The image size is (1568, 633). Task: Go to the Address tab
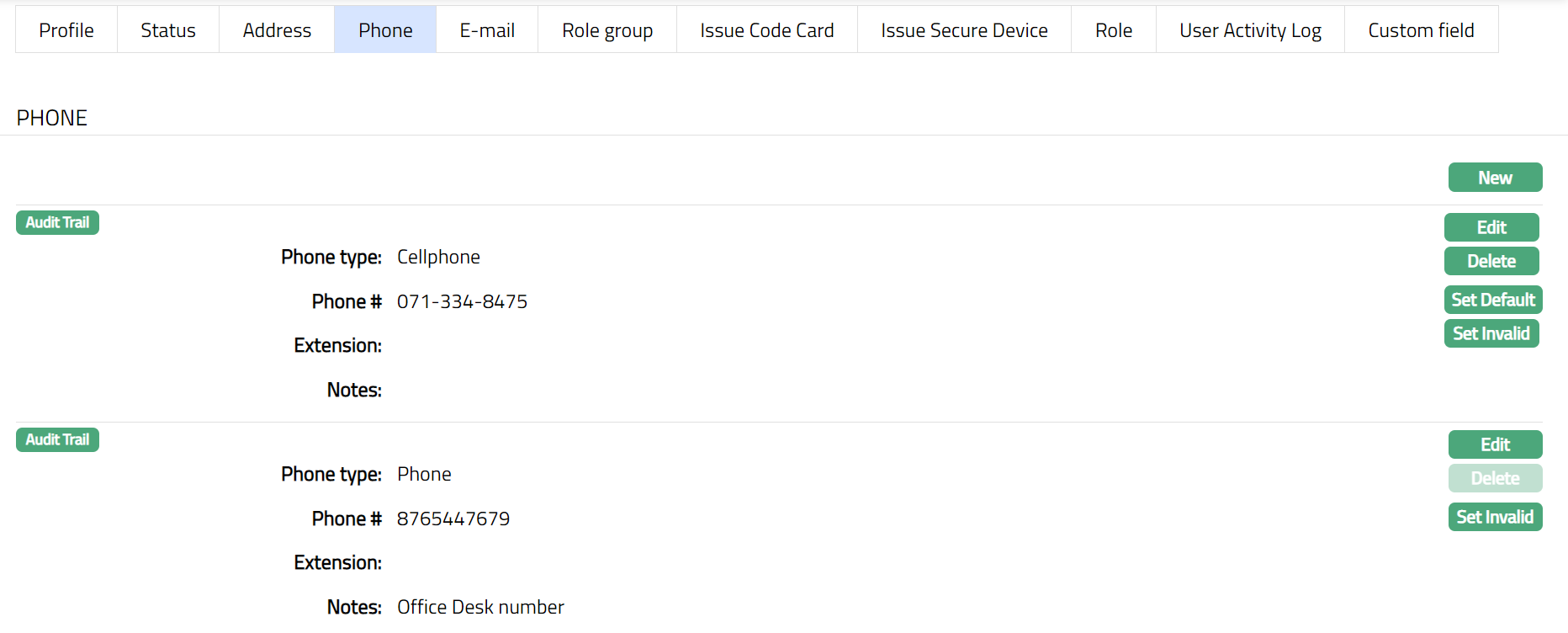pyautogui.click(x=277, y=30)
